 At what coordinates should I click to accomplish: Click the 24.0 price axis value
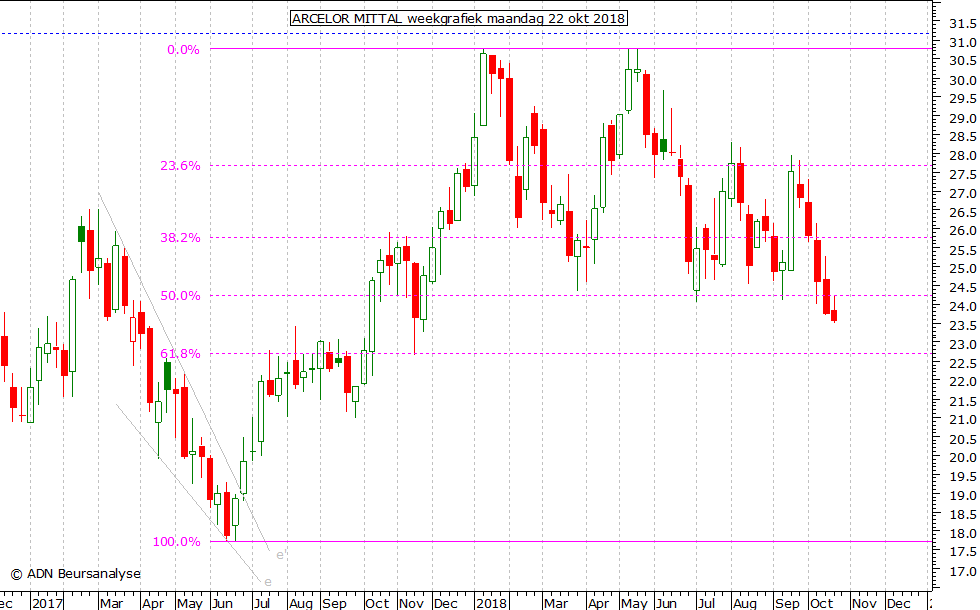pyautogui.click(x=962, y=306)
